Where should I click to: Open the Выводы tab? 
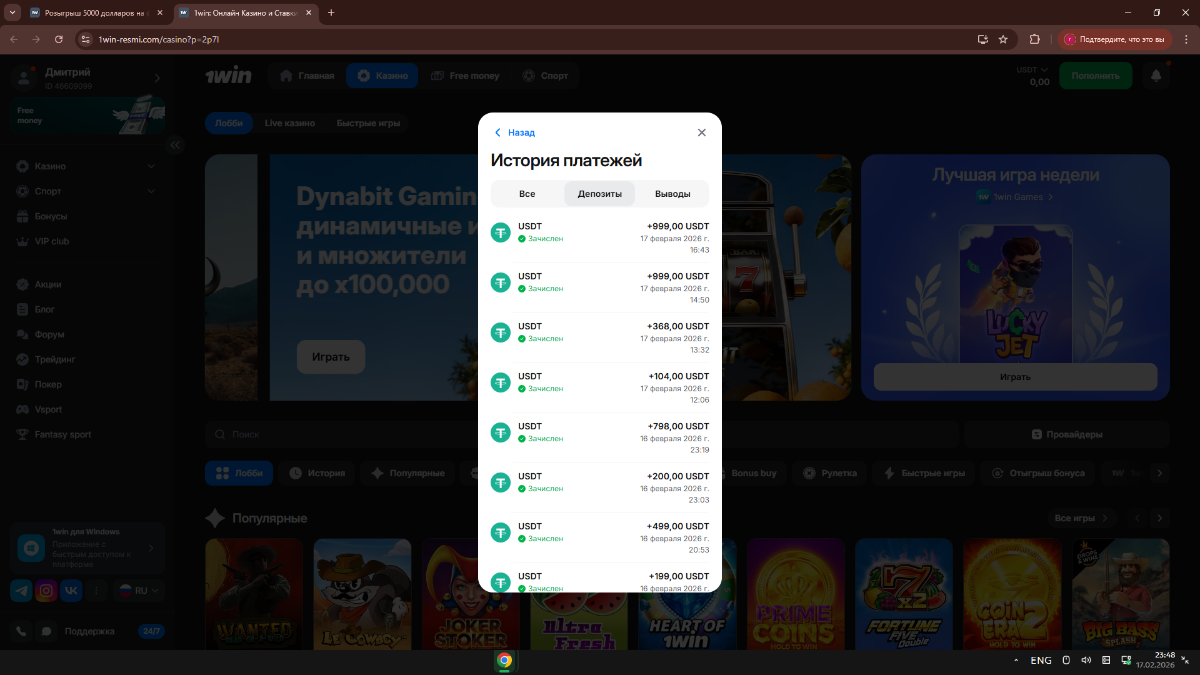(x=672, y=194)
